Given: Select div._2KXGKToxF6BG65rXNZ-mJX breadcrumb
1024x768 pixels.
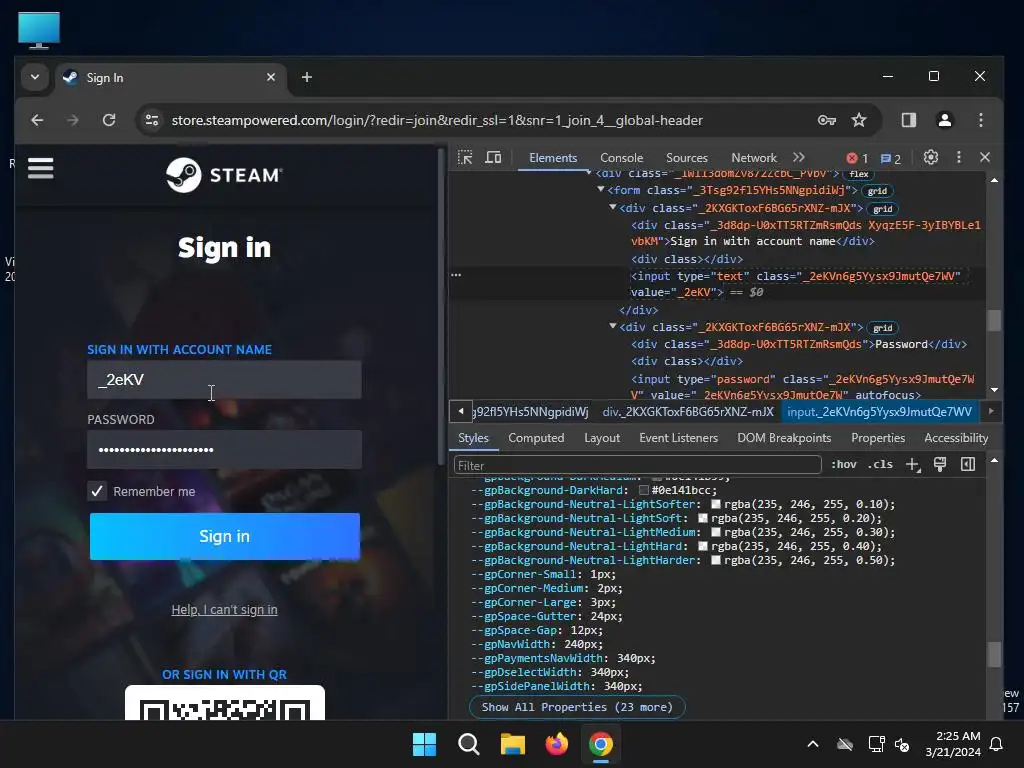Looking at the screenshot, I should click(x=688, y=411).
